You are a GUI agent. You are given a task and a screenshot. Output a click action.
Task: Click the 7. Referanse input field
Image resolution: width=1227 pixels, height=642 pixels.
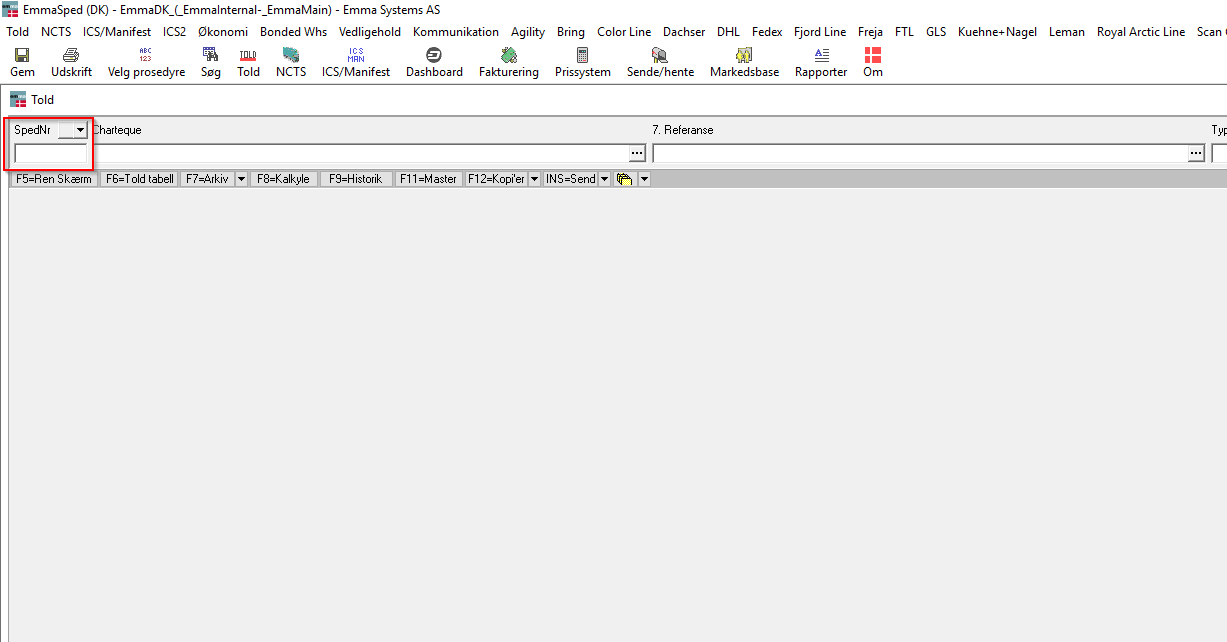pyautogui.click(x=920, y=153)
